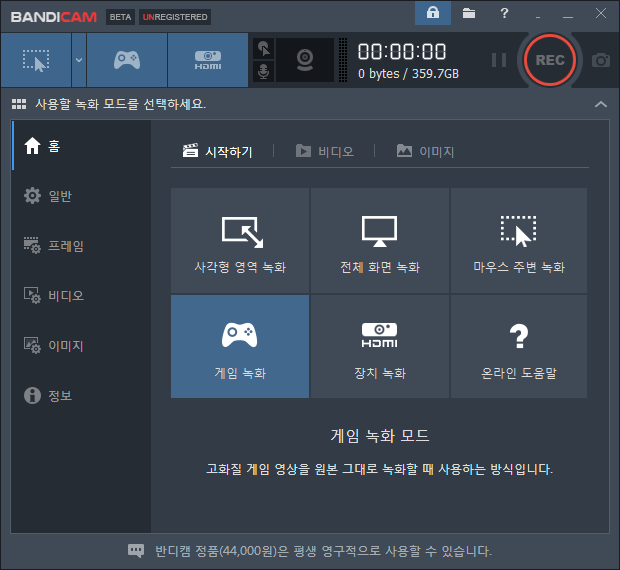Switch to the 이미지 tab at the top
The image size is (620, 570).
425,151
